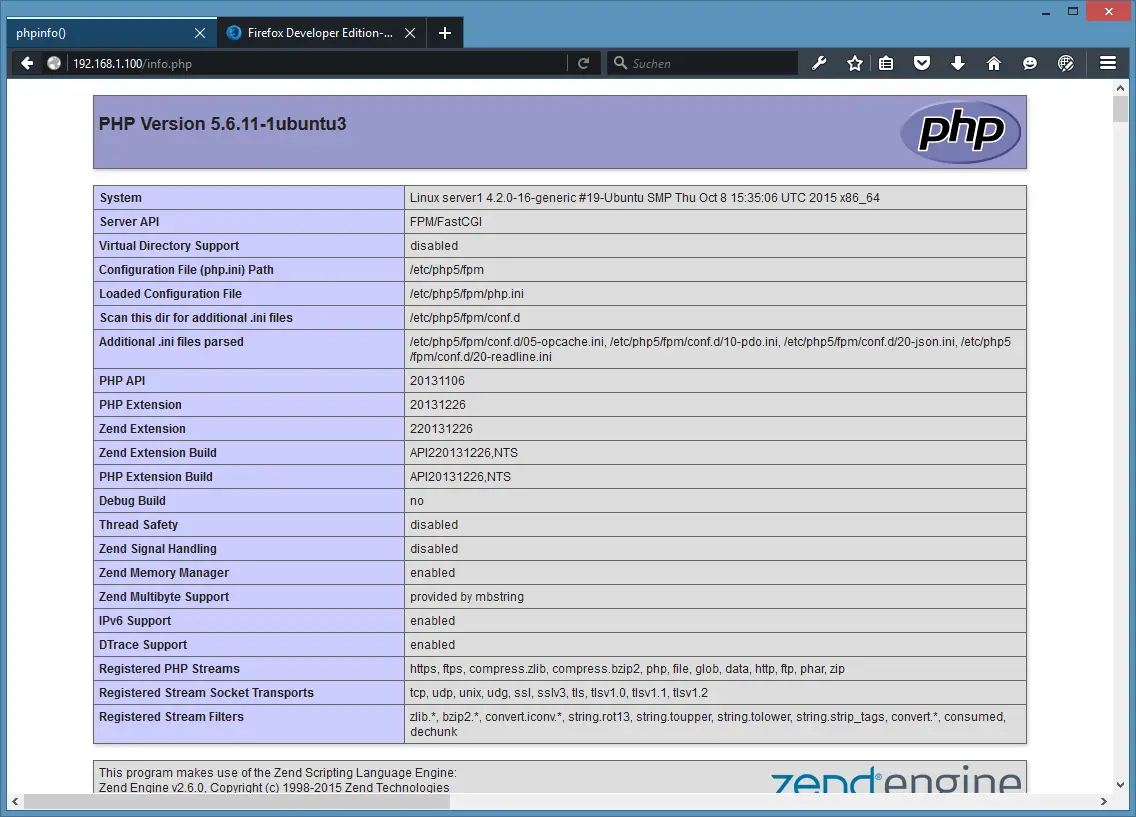Click vertical scrollbar down arrow

click(x=1121, y=784)
